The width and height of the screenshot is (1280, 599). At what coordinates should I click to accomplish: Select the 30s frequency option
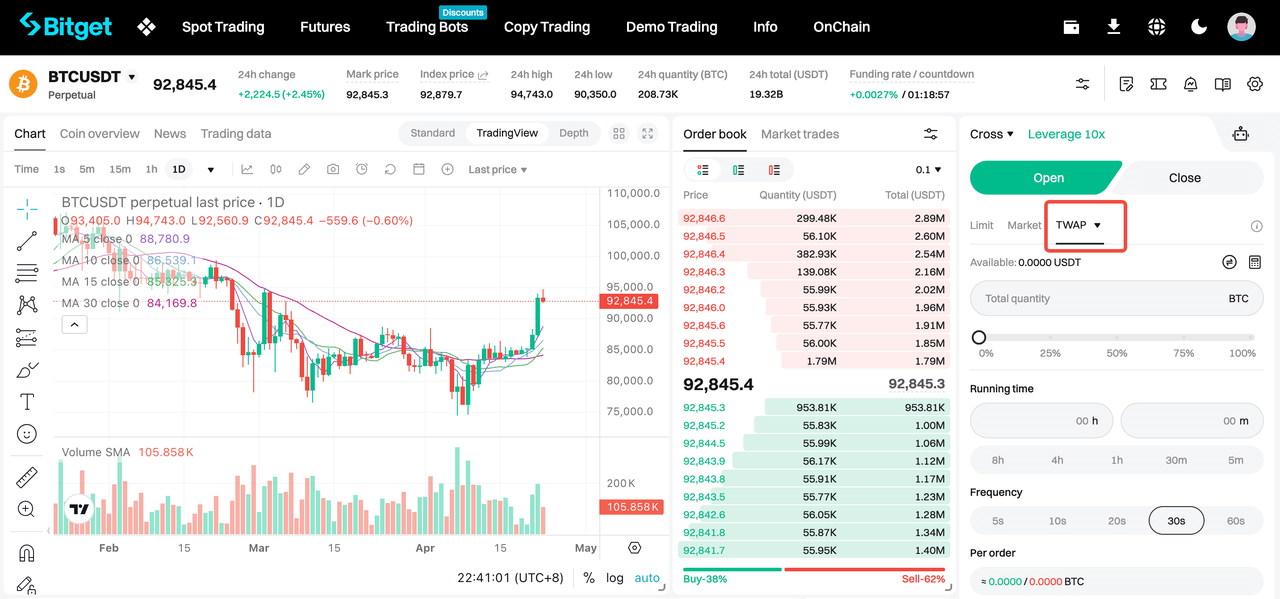pyautogui.click(x=1176, y=520)
